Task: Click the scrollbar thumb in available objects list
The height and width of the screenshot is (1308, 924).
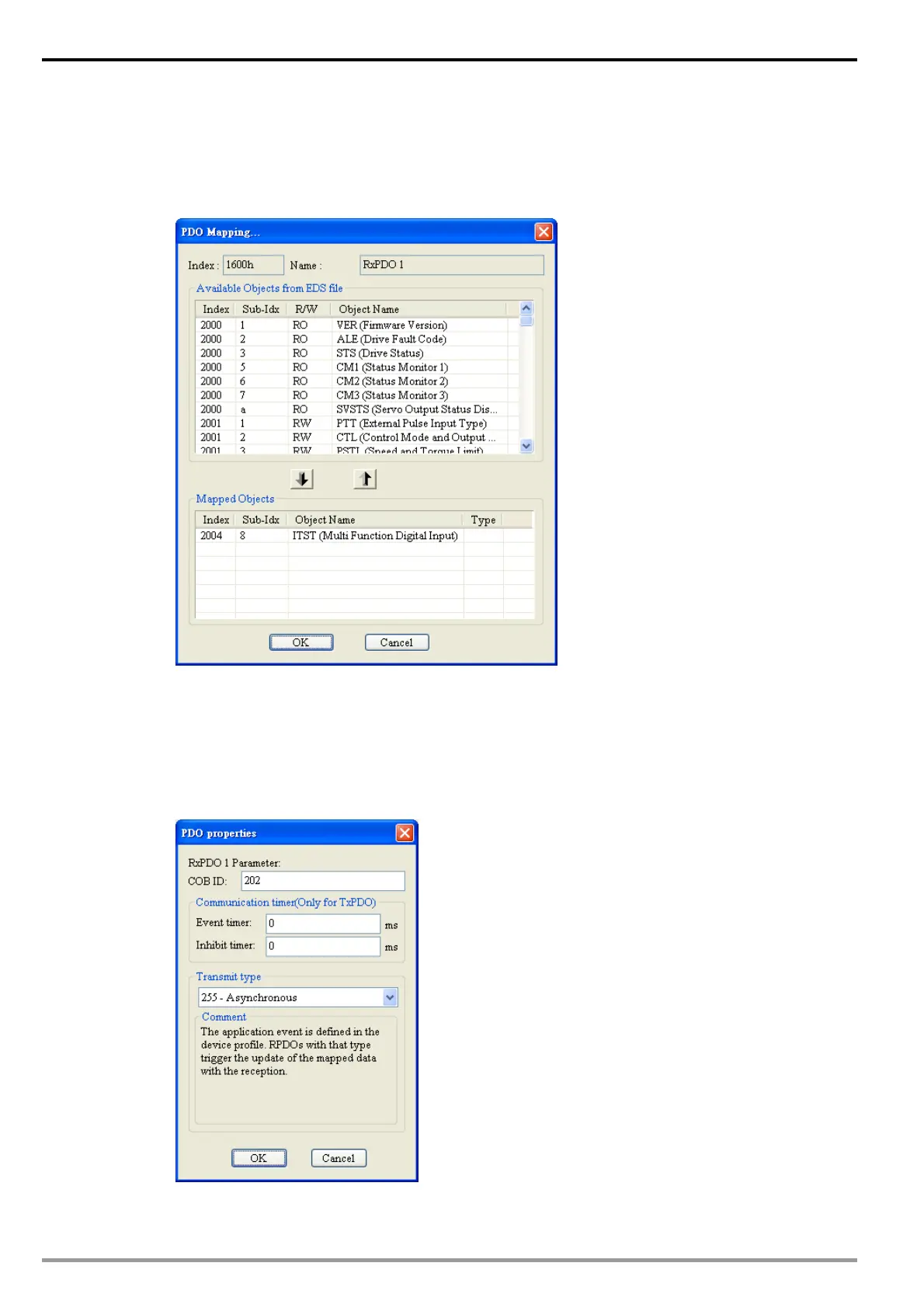Action: tap(526, 321)
